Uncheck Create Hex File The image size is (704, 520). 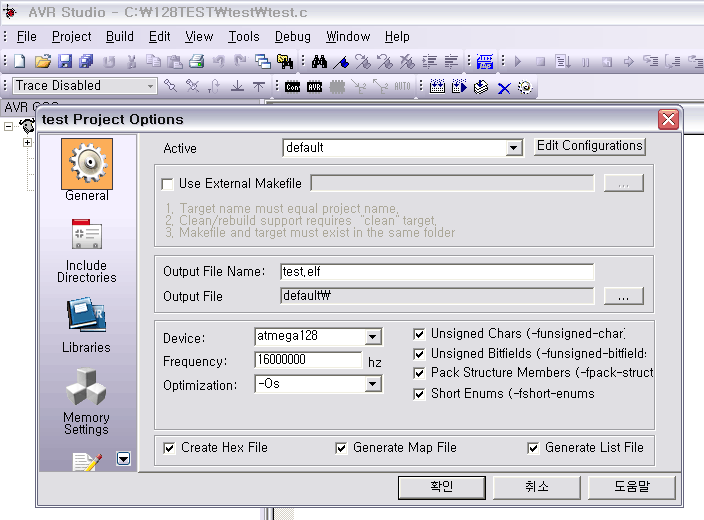(169, 448)
